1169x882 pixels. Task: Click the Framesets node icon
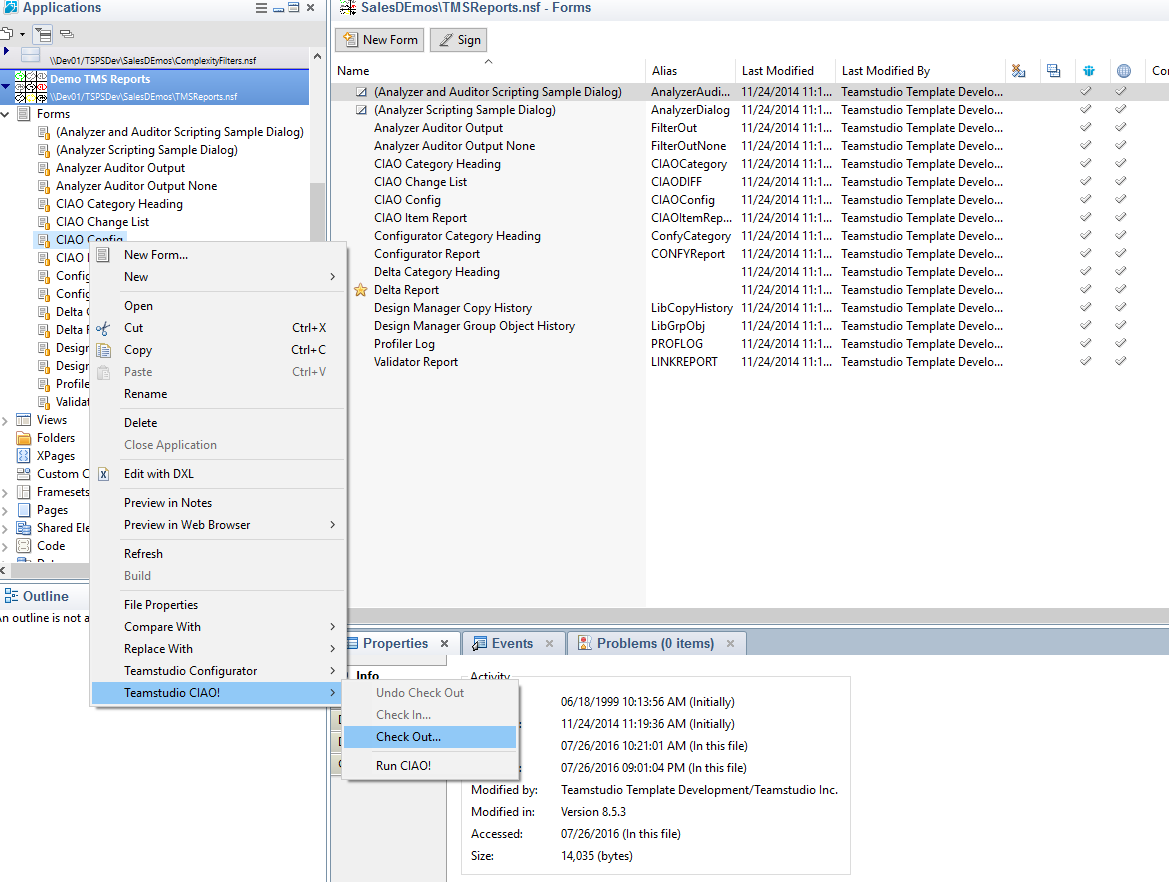[24, 492]
